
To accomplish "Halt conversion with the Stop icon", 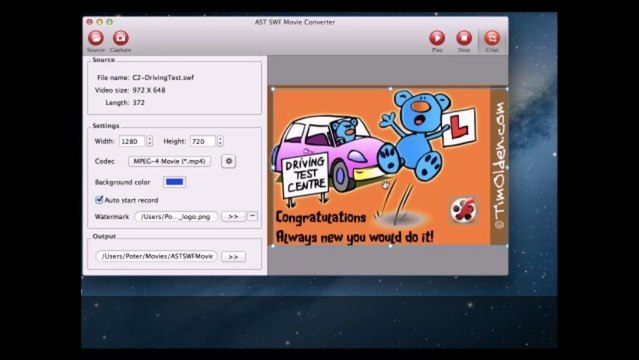I will click(464, 38).
